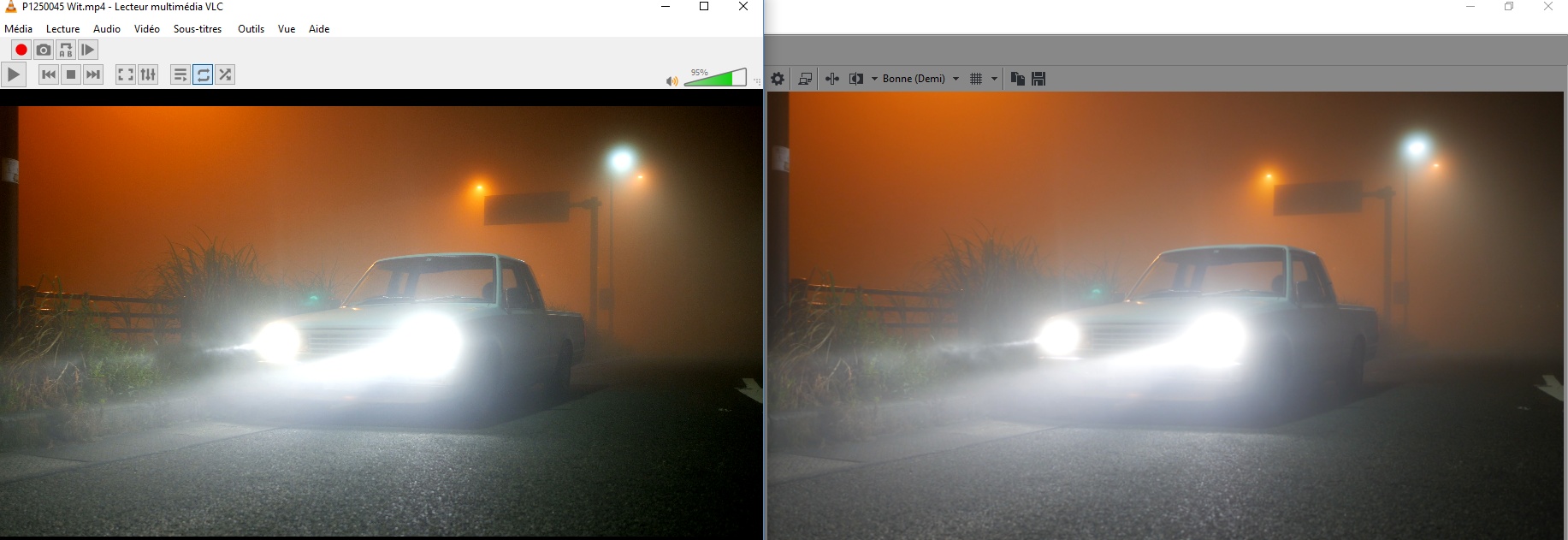Go to the previous media in VLC
The width and height of the screenshot is (1568, 540).
[x=49, y=74]
